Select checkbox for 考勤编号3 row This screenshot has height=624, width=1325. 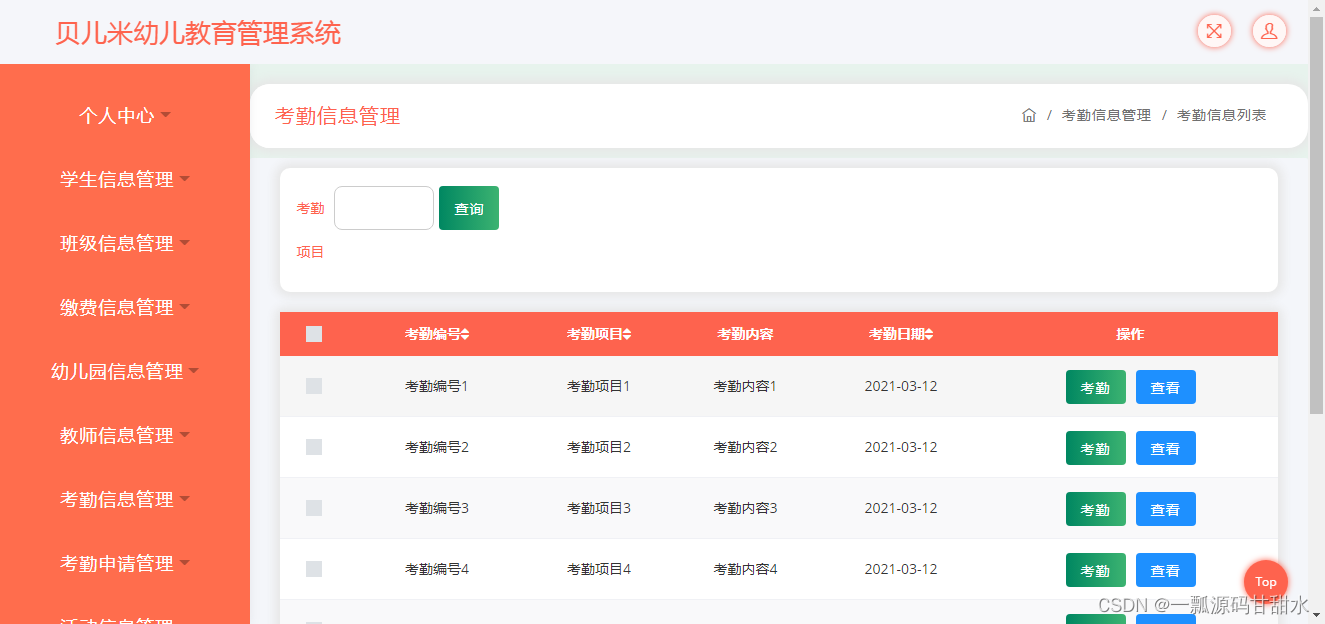(x=314, y=508)
